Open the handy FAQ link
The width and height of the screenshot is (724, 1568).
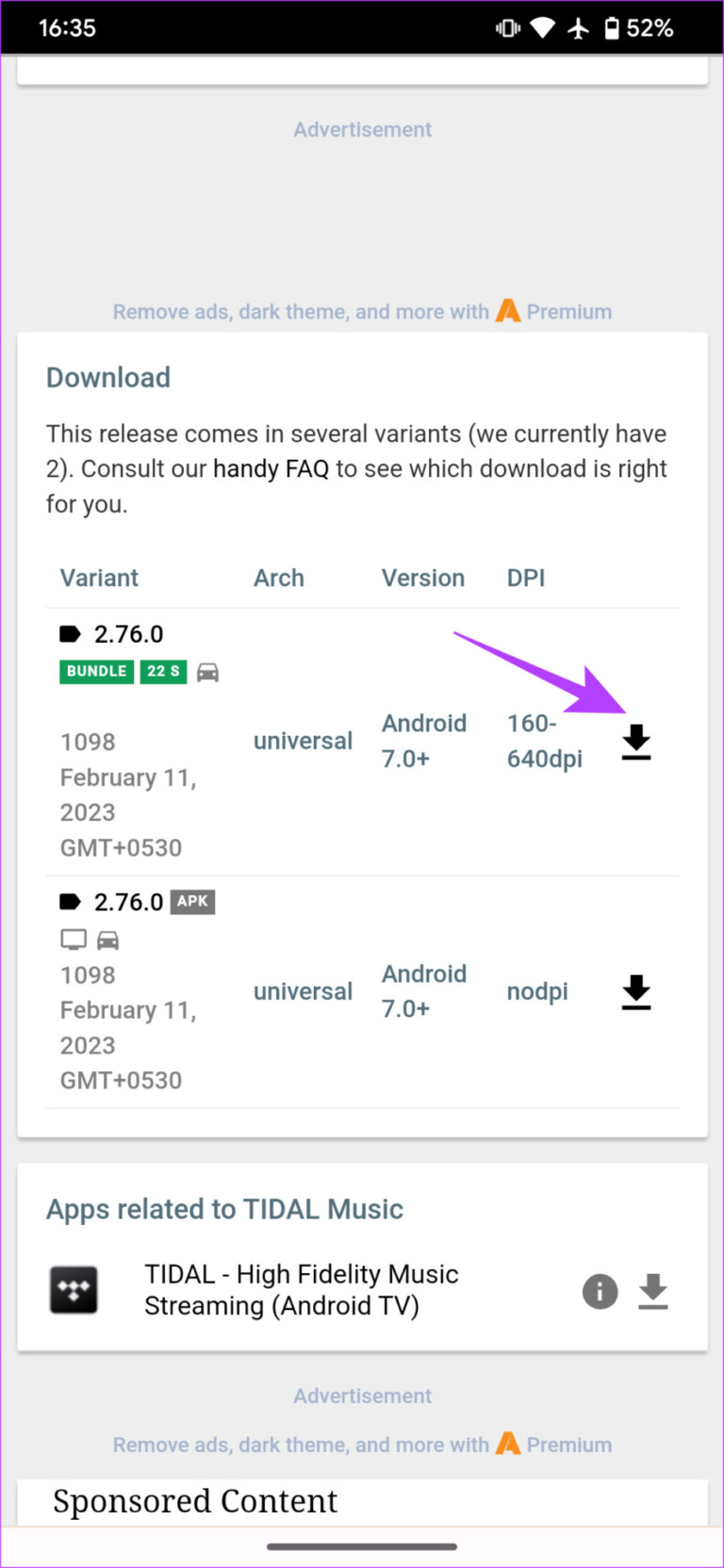click(x=271, y=468)
